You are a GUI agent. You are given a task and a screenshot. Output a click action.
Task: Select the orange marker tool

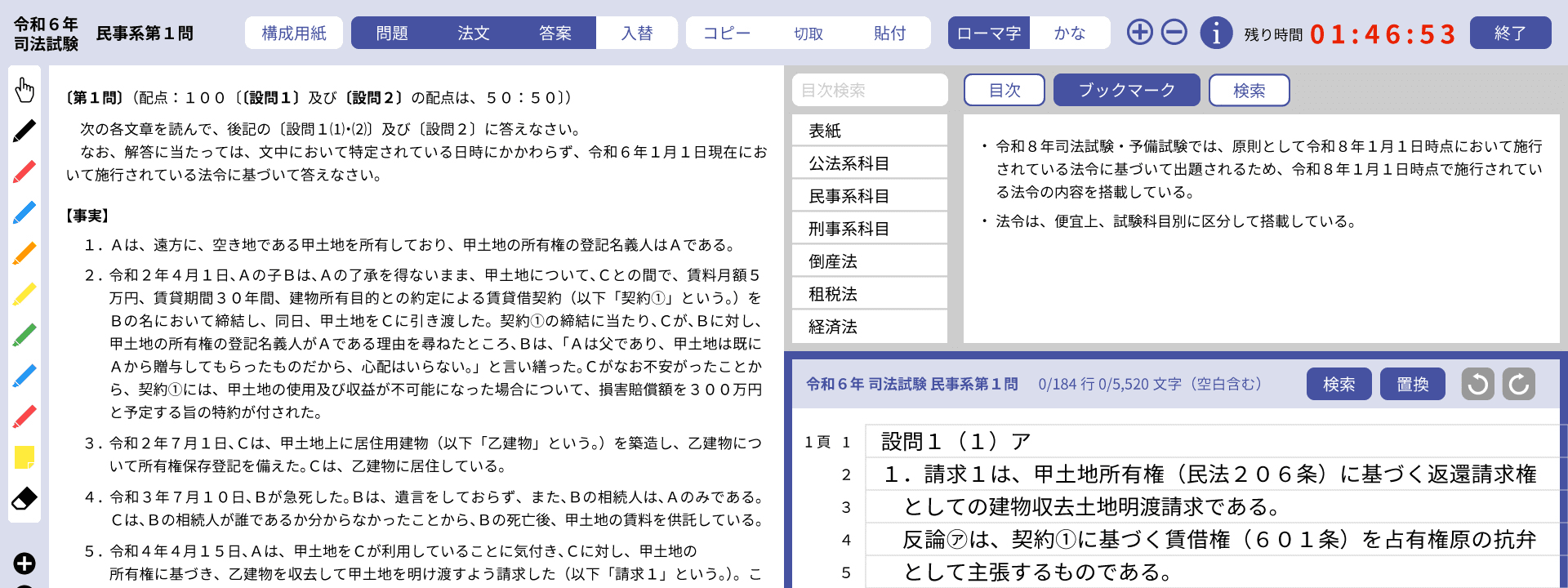coord(24,253)
